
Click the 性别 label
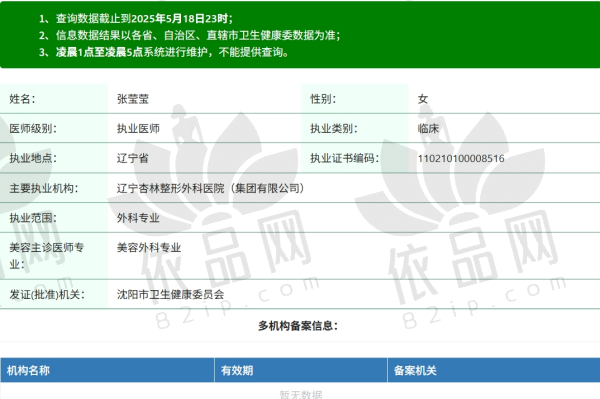(323, 99)
